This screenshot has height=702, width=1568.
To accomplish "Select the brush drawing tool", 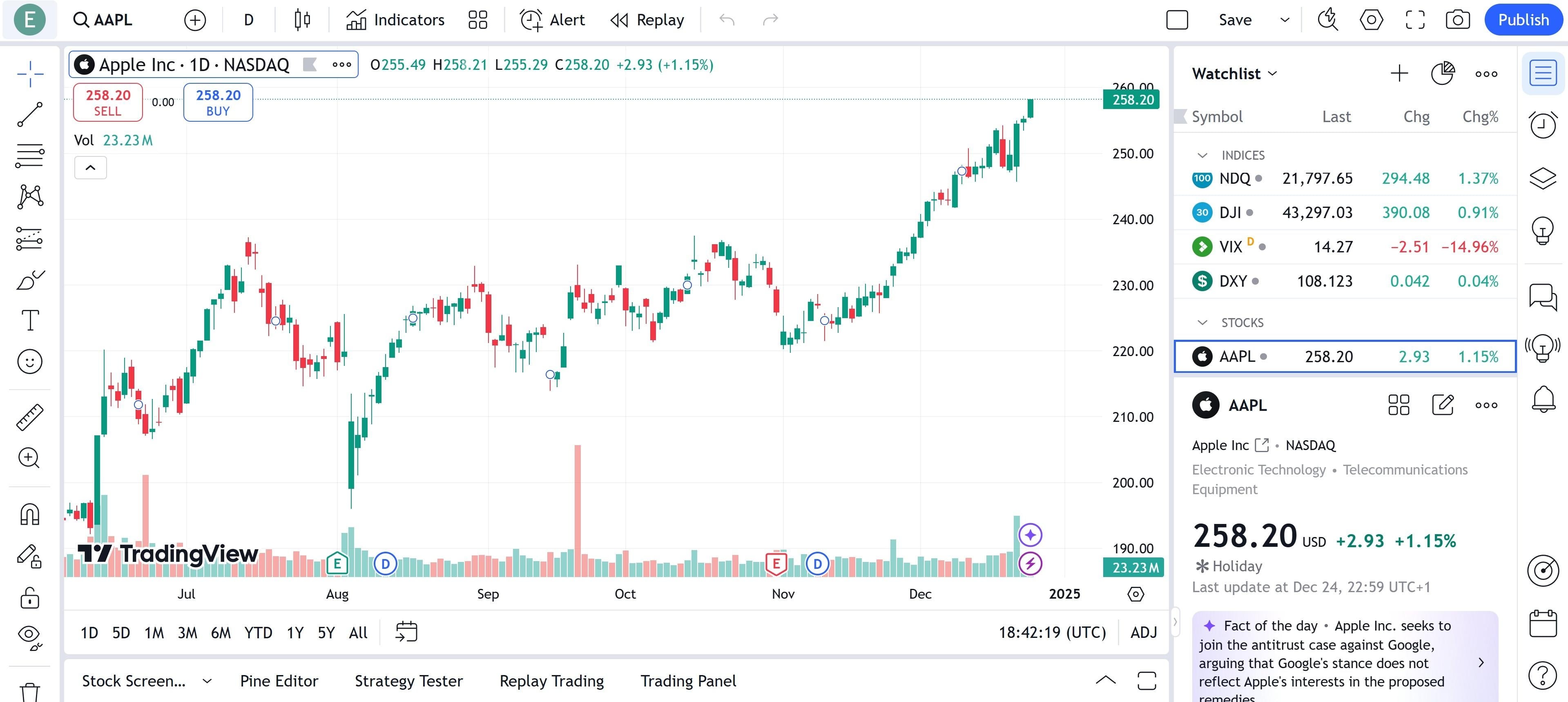I will (30, 280).
